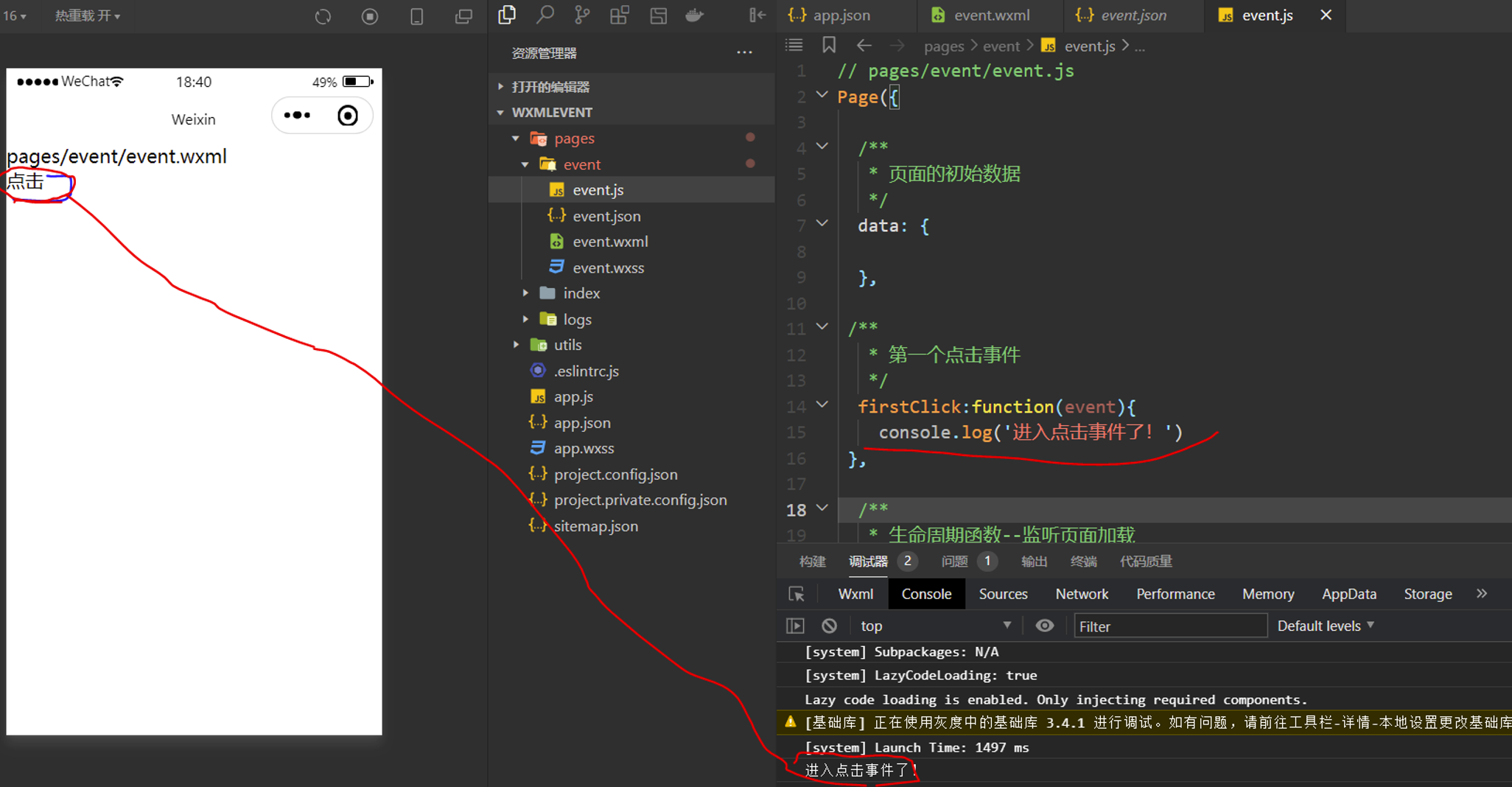Show more devtools tabs chevron
The width and height of the screenshot is (1512, 787).
pyautogui.click(x=1482, y=594)
